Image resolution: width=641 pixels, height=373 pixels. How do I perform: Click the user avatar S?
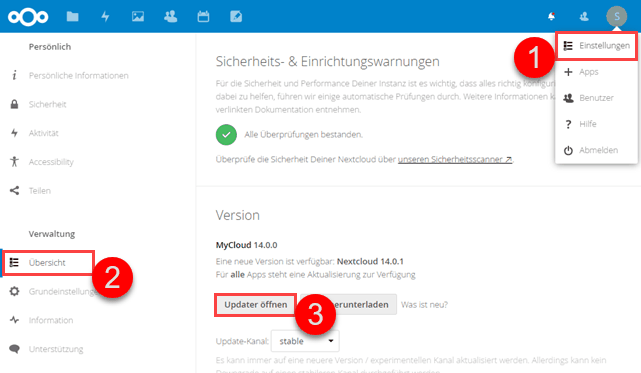(616, 16)
